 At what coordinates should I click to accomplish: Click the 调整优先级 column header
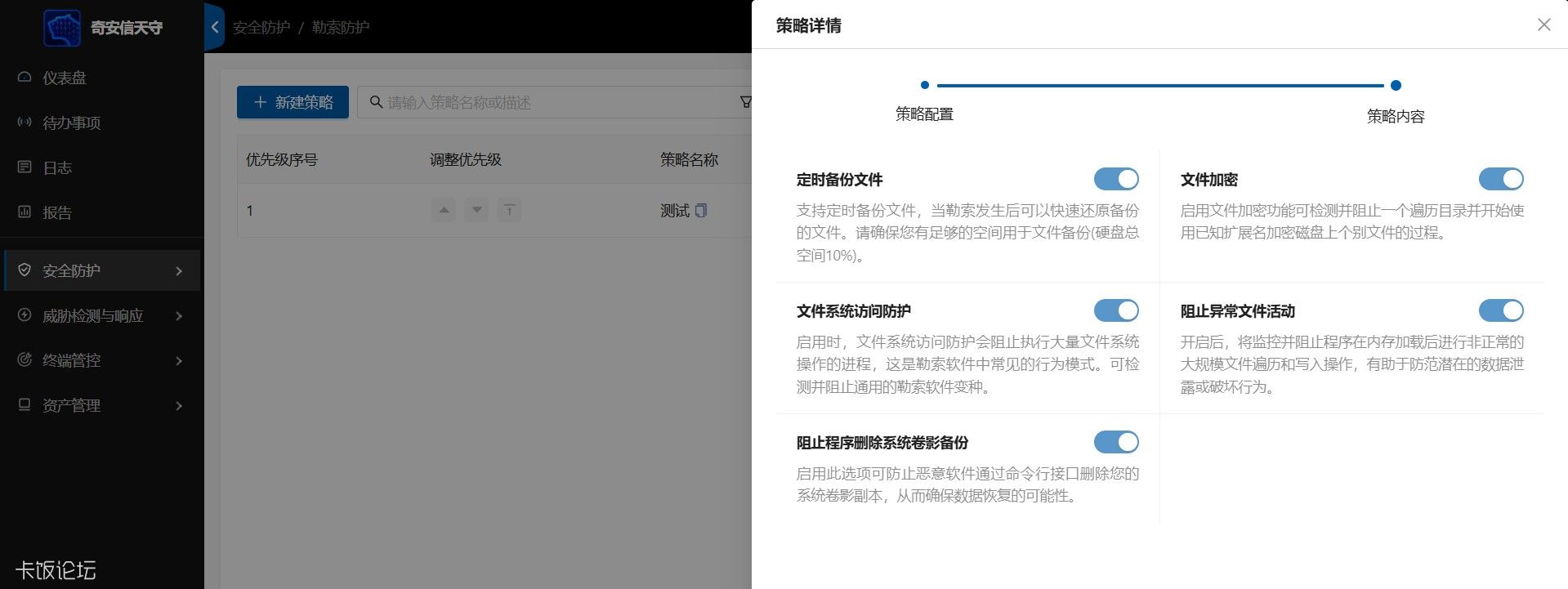[466, 159]
